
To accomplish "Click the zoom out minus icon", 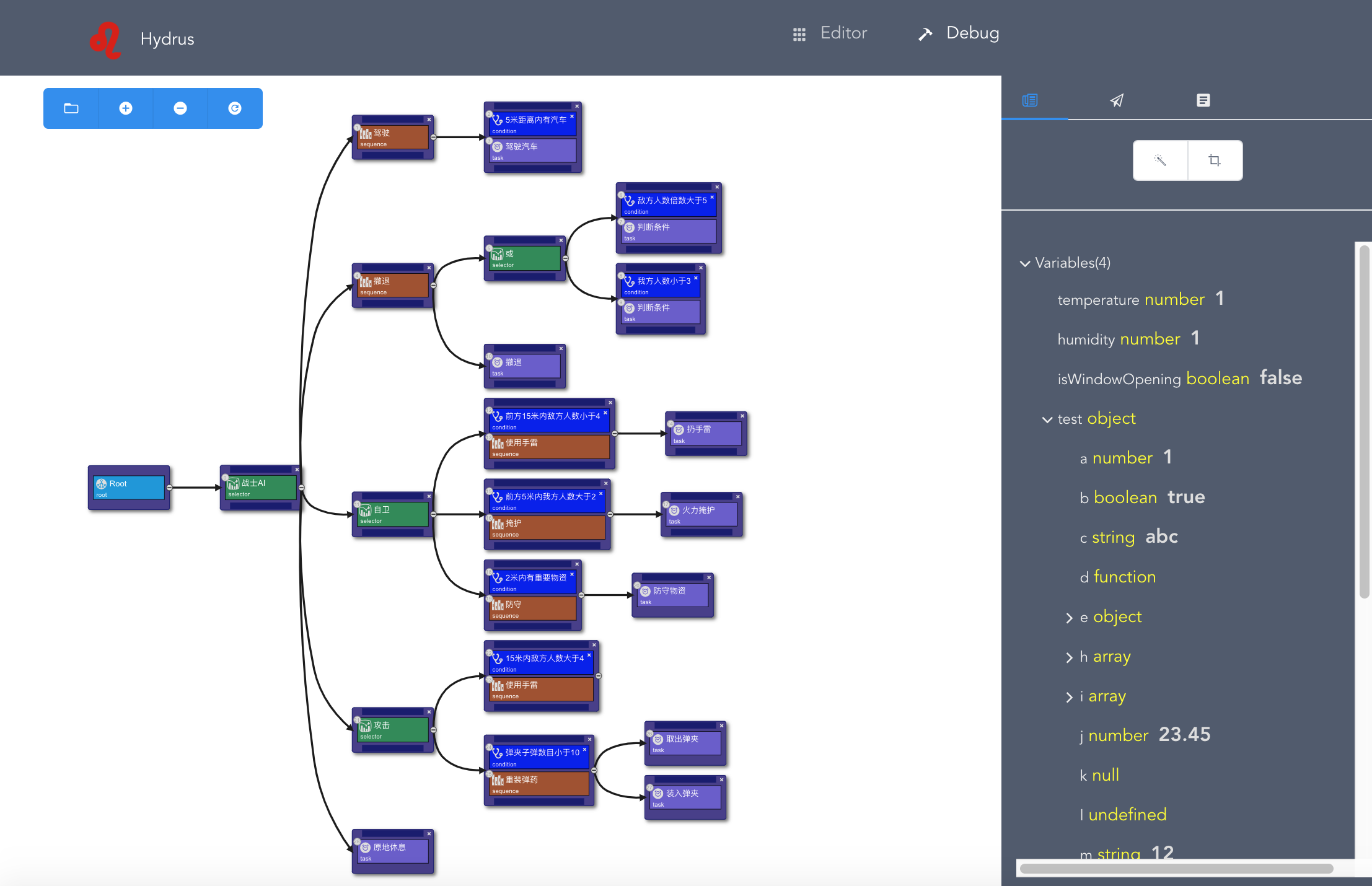I will tap(180, 108).
